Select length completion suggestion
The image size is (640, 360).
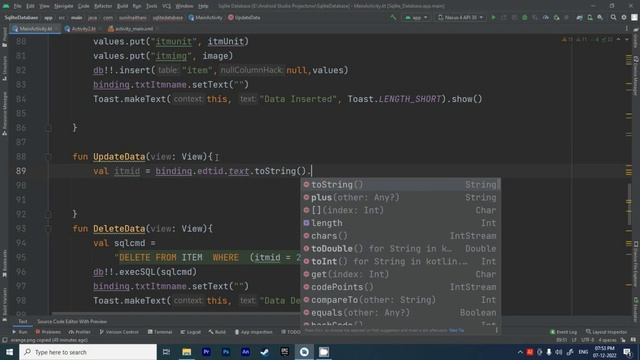pyautogui.click(x=400, y=223)
